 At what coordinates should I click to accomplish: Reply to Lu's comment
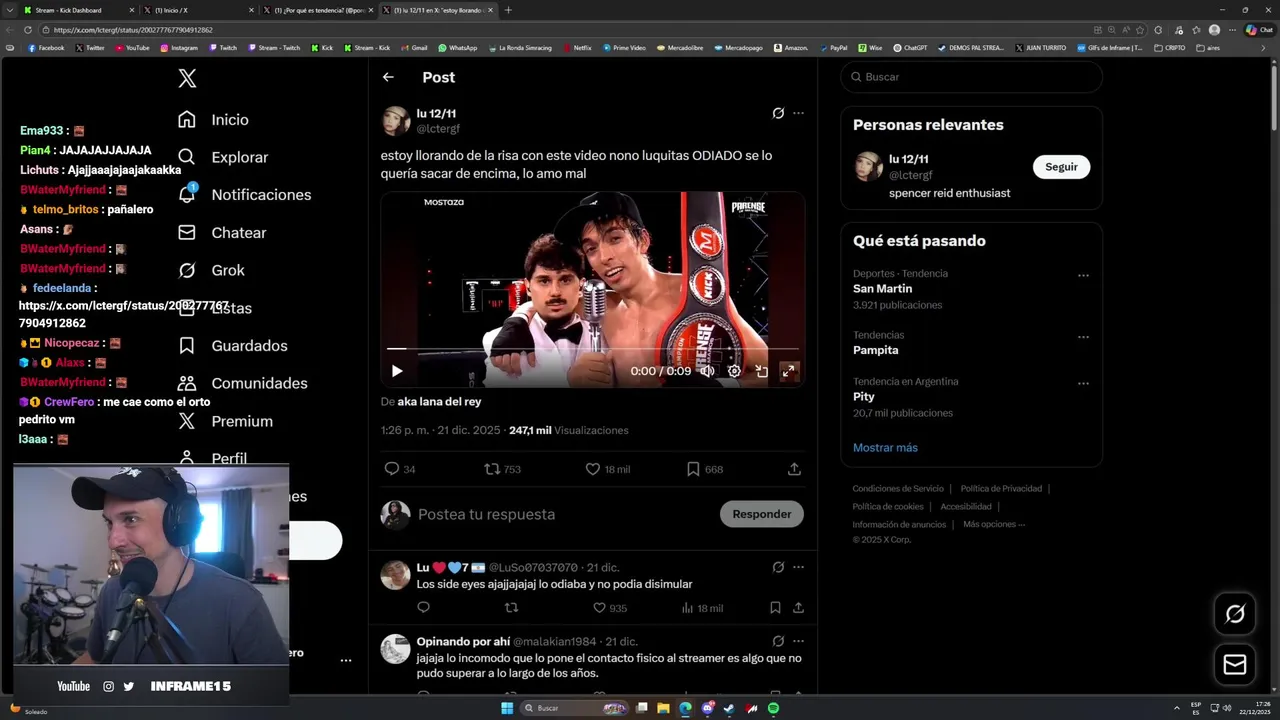point(423,608)
